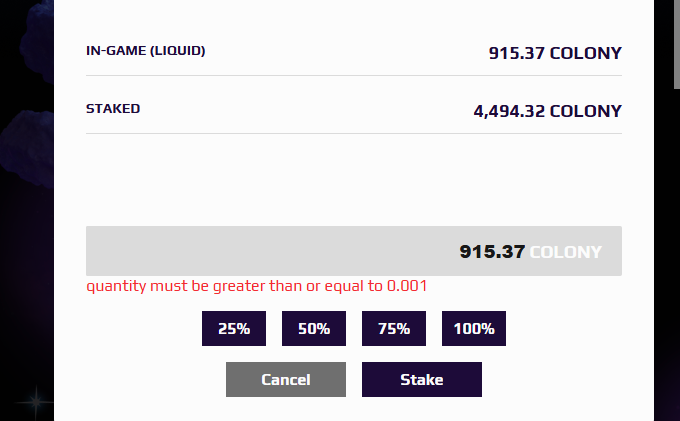Click empty dialog area above the input
This screenshot has width=680, height=421.
(x=354, y=180)
